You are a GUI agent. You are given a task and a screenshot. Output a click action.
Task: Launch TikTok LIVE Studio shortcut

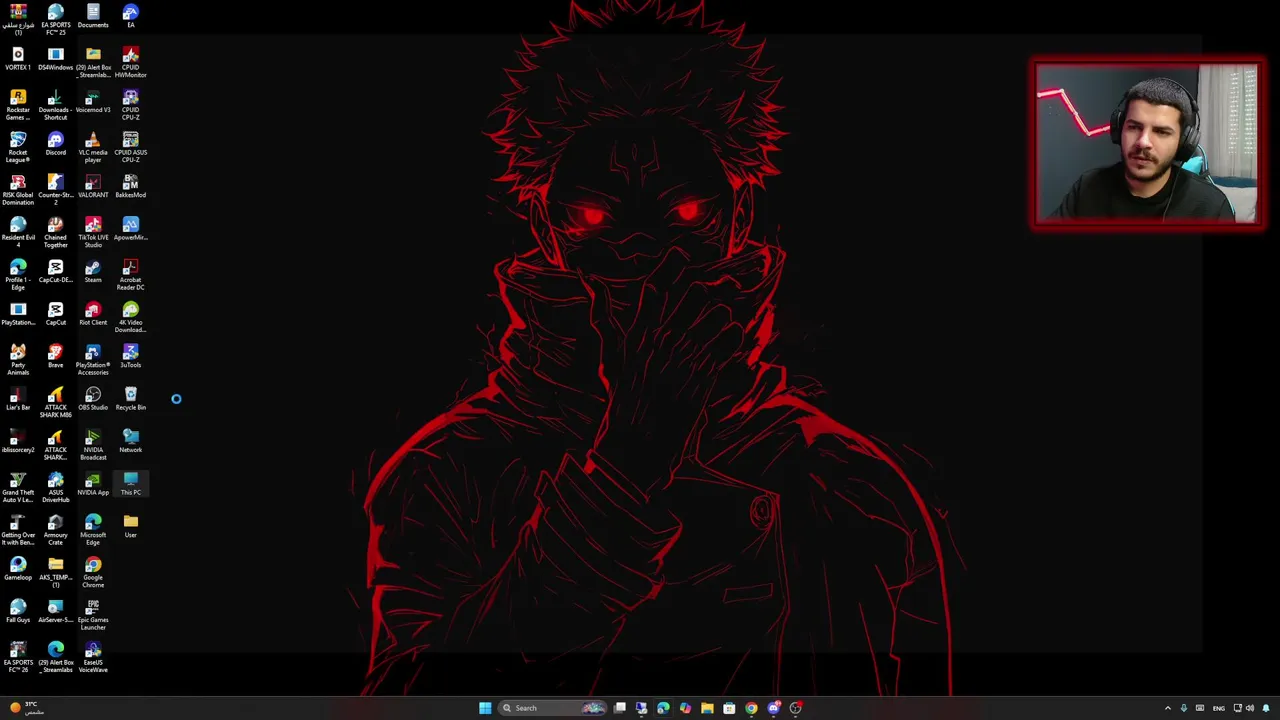[x=93, y=232]
